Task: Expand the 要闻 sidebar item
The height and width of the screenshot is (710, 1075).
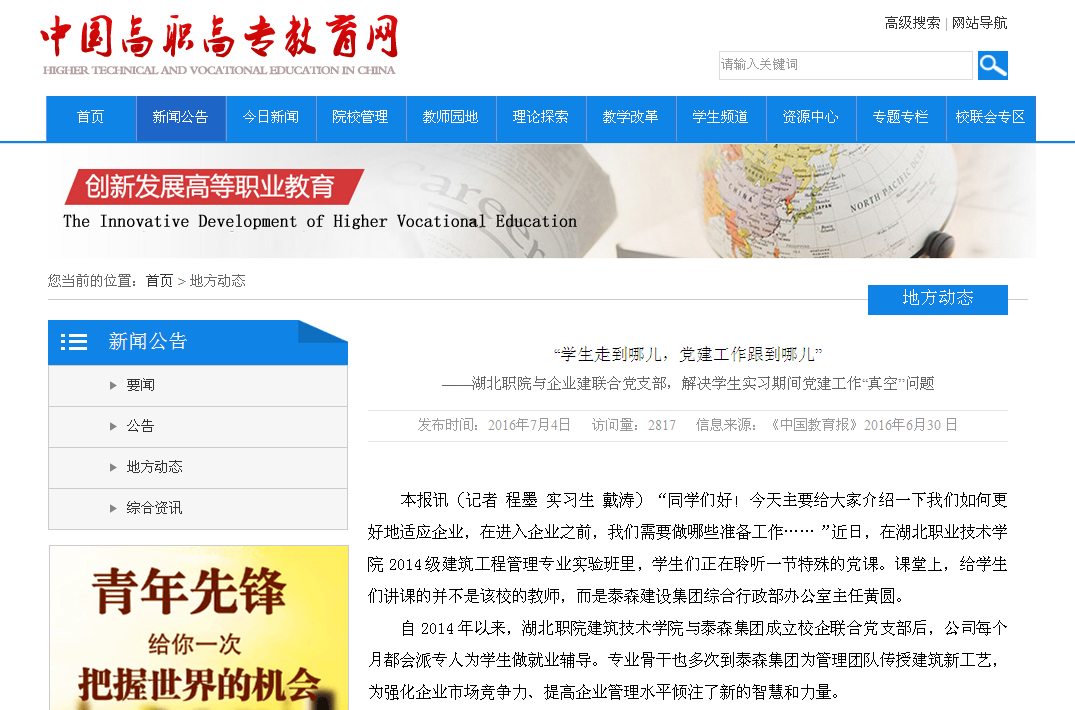Action: [140, 386]
